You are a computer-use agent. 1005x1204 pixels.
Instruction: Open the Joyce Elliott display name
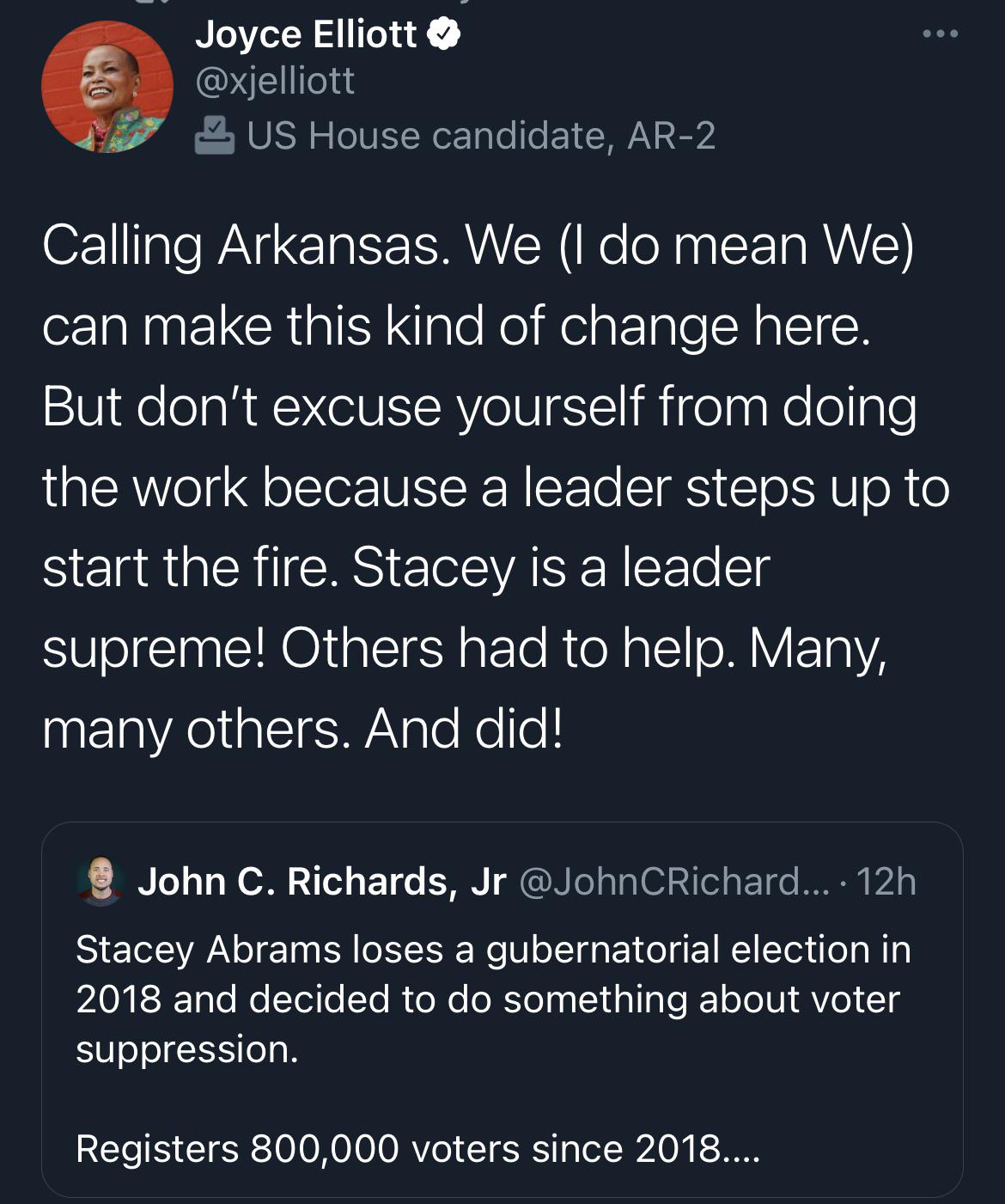point(306,34)
